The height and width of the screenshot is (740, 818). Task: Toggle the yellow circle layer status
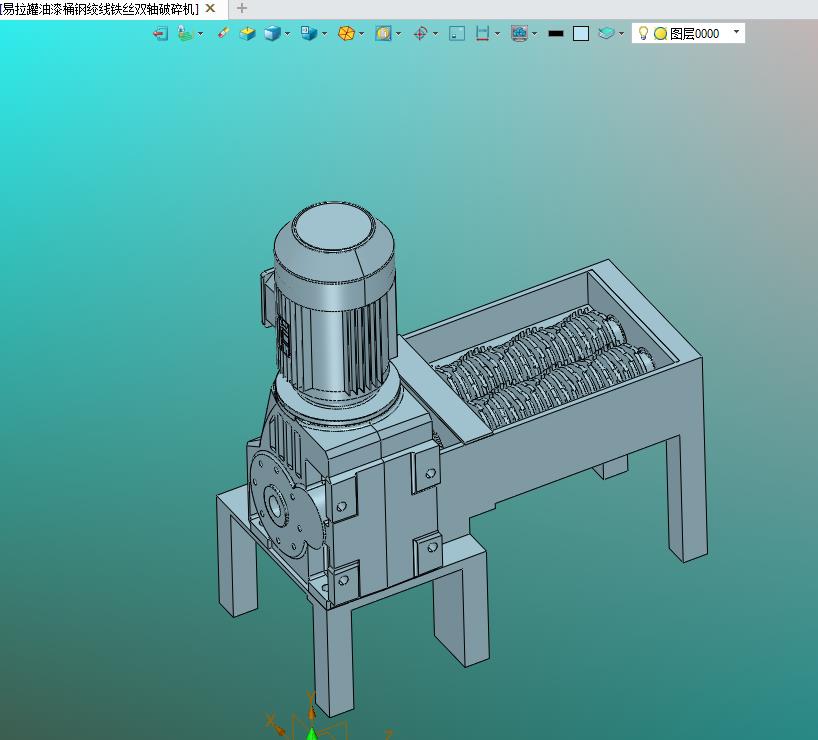(660, 33)
